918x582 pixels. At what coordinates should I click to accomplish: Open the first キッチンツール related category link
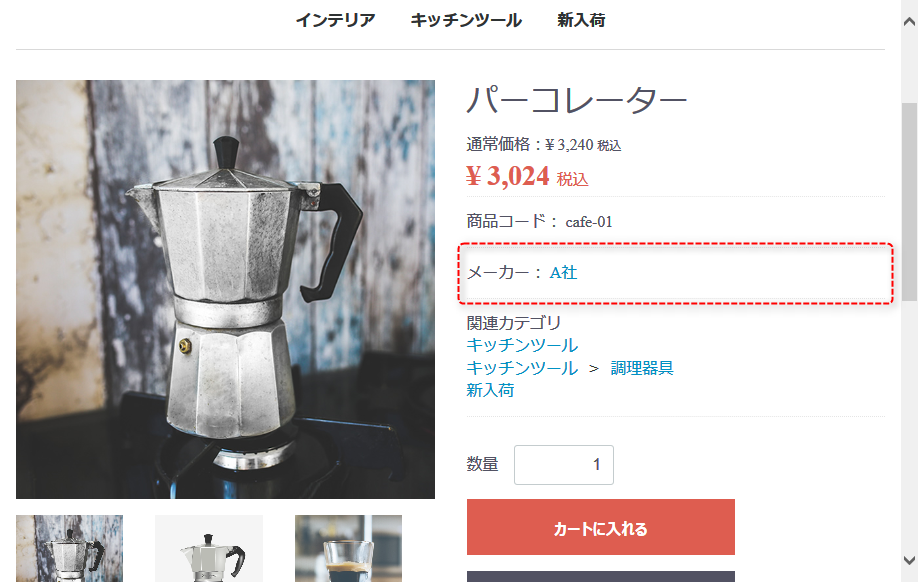tap(522, 345)
